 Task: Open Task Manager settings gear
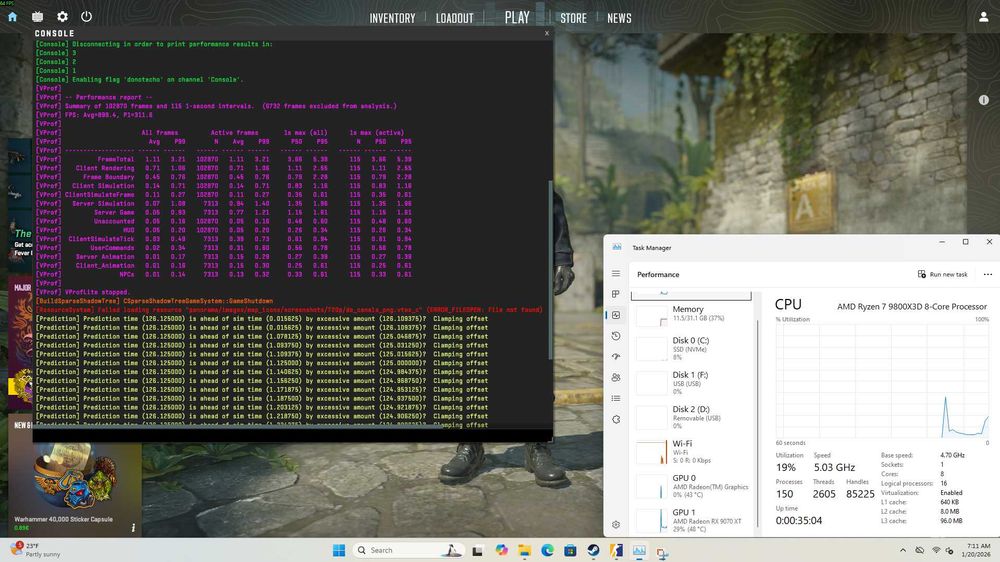tap(615, 524)
